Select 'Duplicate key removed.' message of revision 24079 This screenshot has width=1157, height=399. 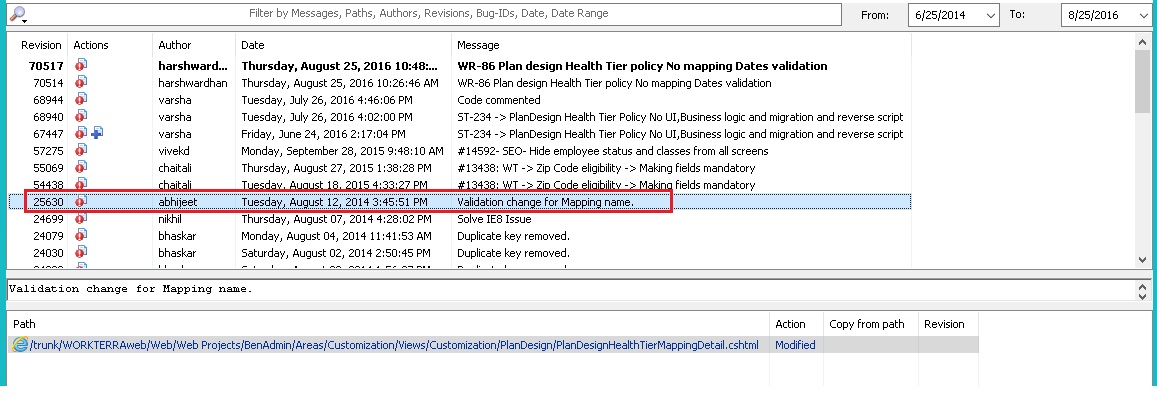(x=514, y=235)
